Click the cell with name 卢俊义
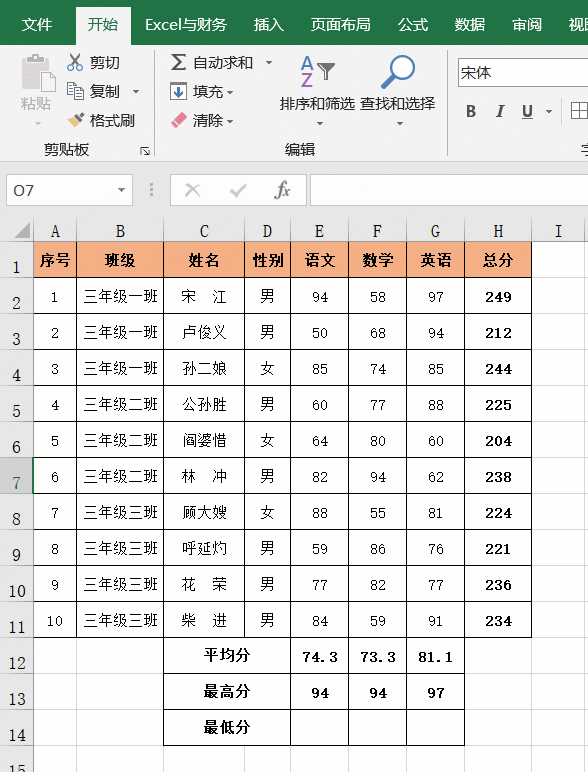The width and height of the screenshot is (588, 772). point(204,332)
